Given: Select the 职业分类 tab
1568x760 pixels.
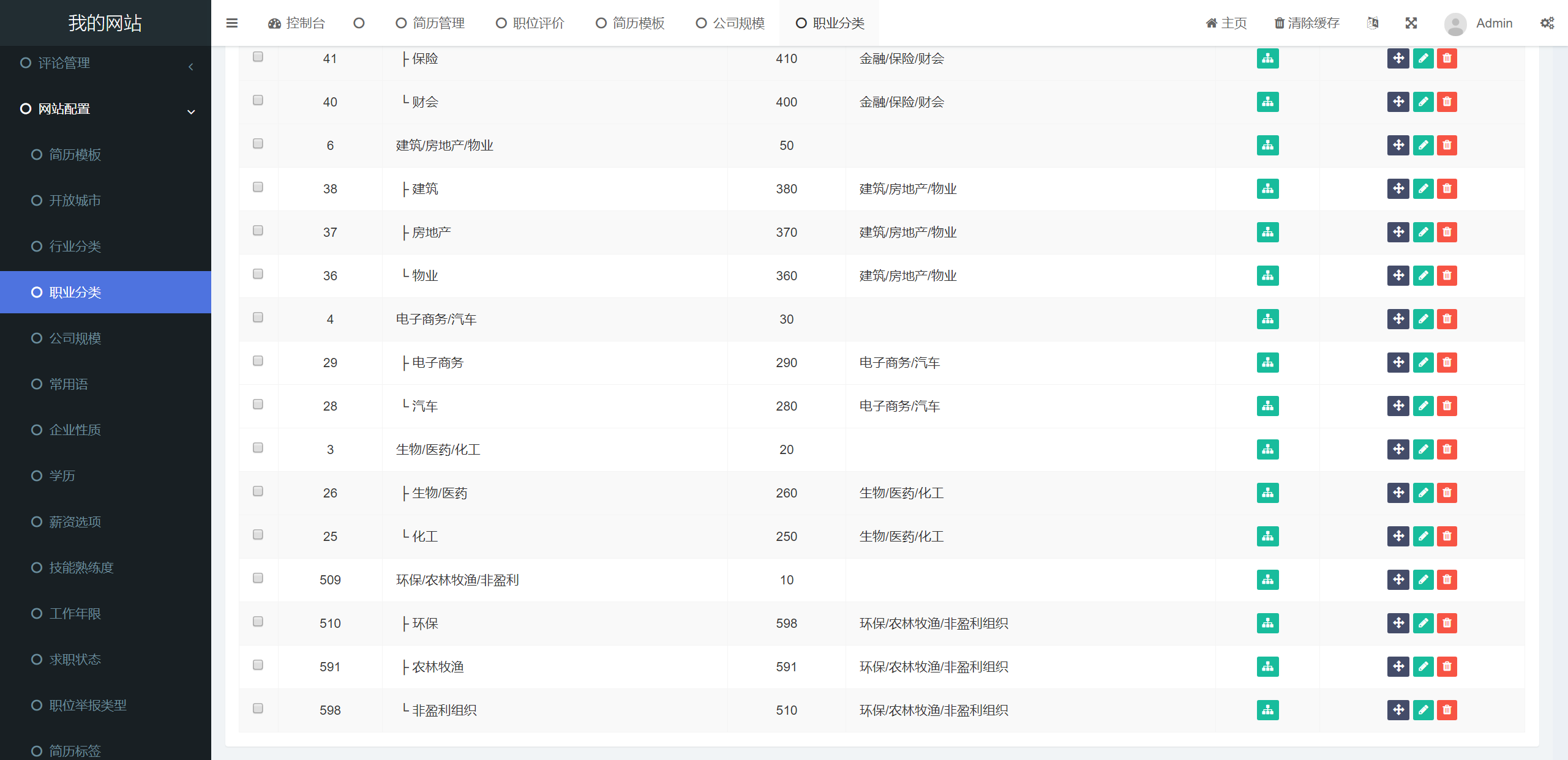Looking at the screenshot, I should (831, 23).
